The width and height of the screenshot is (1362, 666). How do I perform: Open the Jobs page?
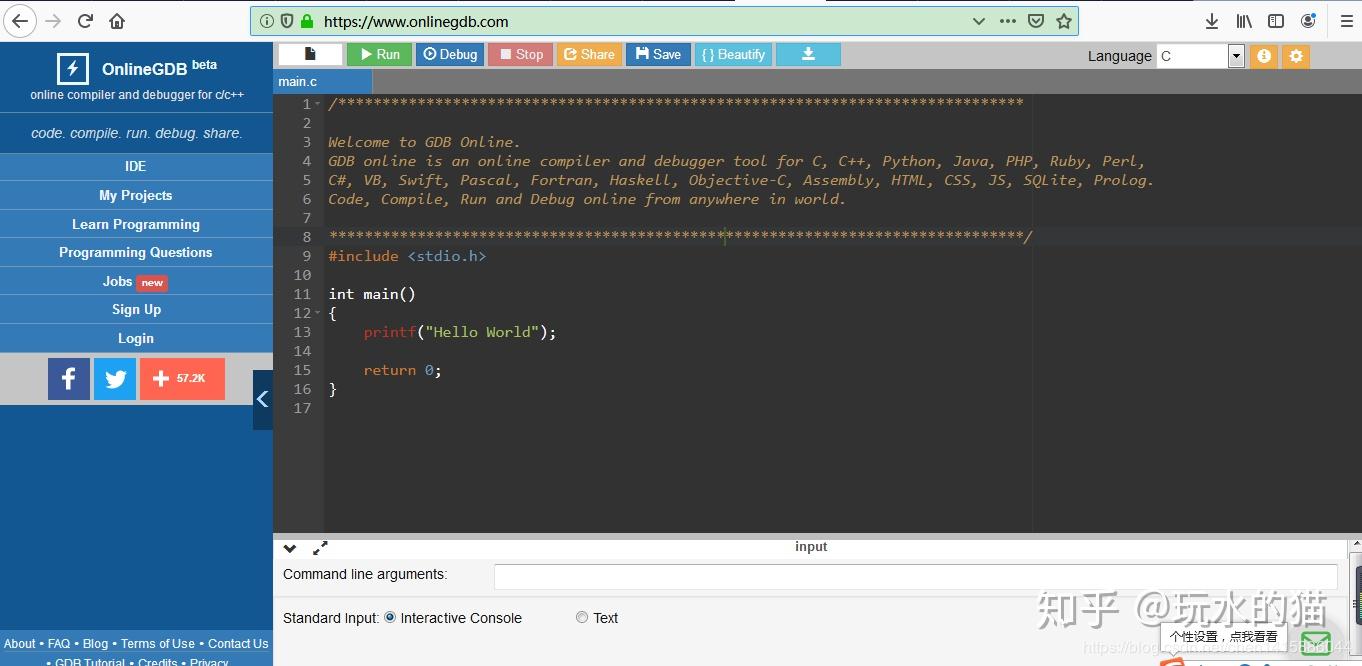(136, 281)
